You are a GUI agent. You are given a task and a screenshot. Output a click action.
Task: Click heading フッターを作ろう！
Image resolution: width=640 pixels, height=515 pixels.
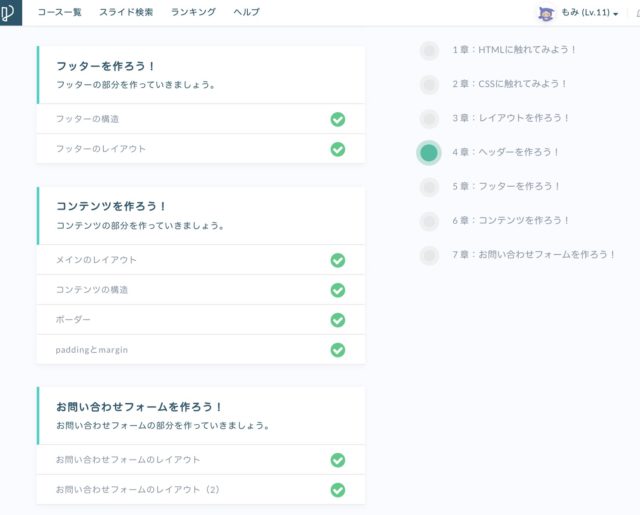point(105,66)
